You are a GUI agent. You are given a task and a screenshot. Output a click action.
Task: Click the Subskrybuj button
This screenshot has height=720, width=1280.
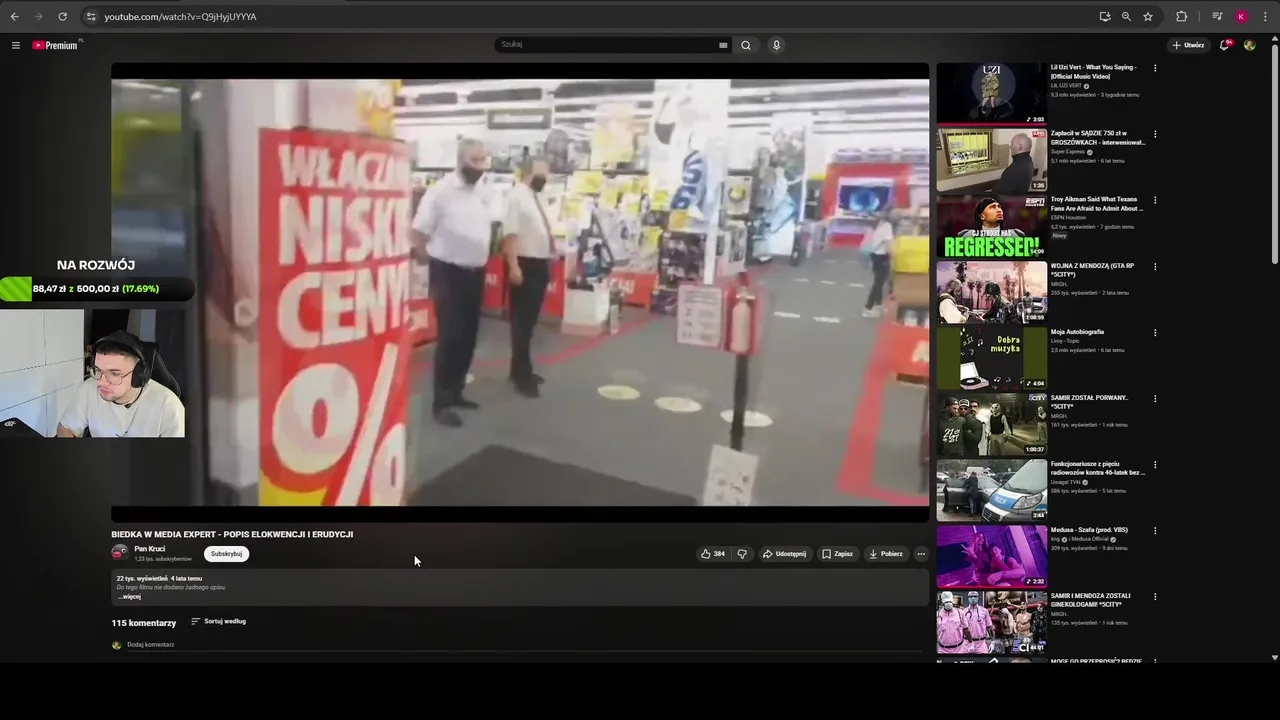click(x=226, y=554)
